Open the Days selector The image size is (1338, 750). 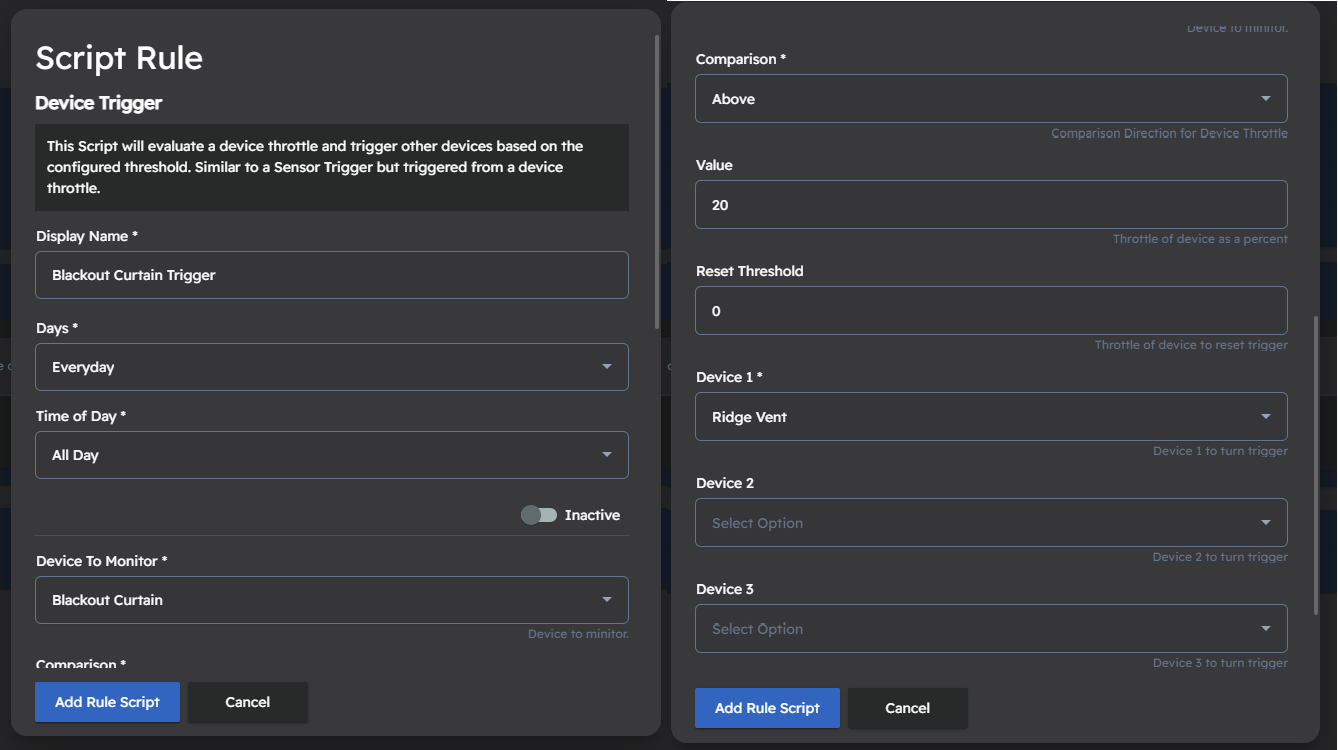332,367
